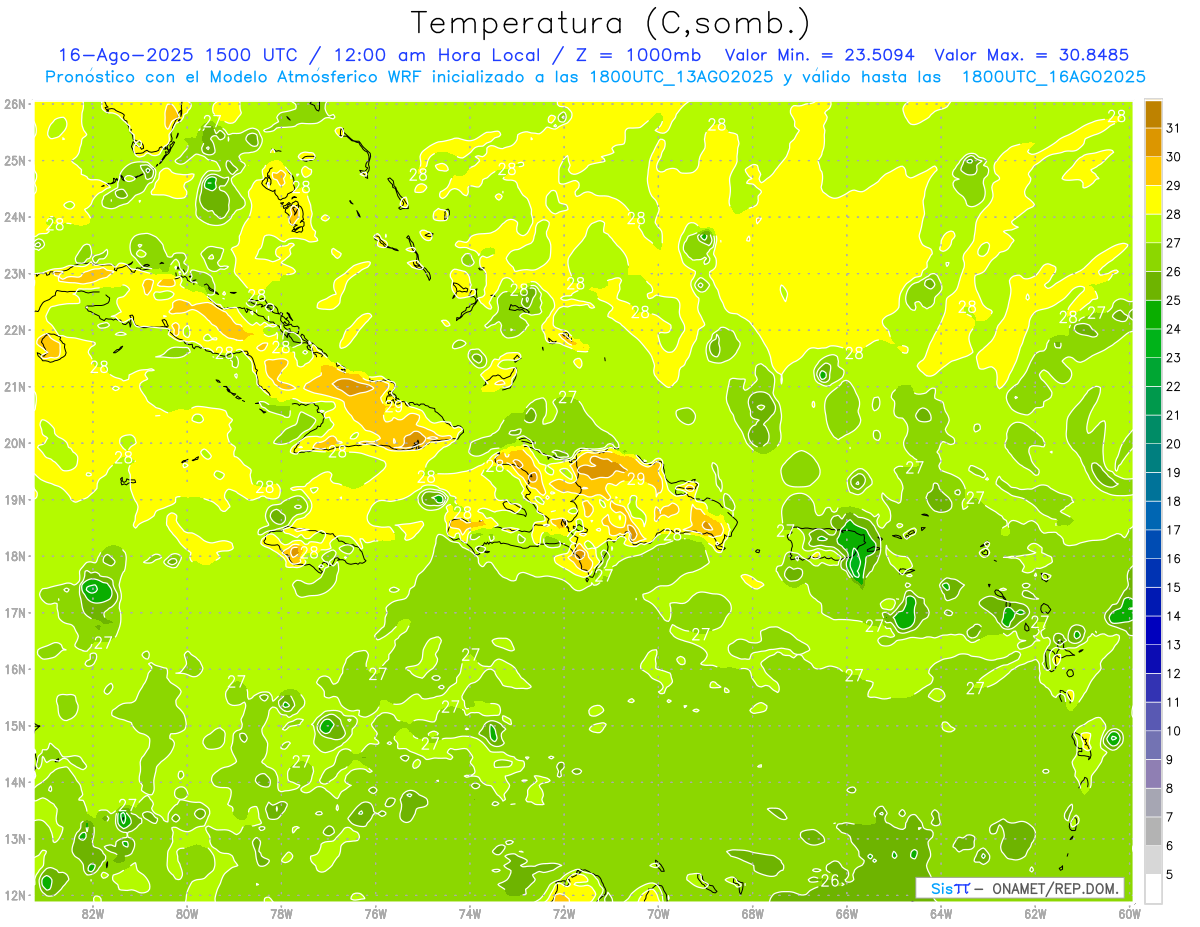The height and width of the screenshot is (927, 1200).
Task: Click the orange color bar segment between 30 and 31
Action: click(1153, 142)
